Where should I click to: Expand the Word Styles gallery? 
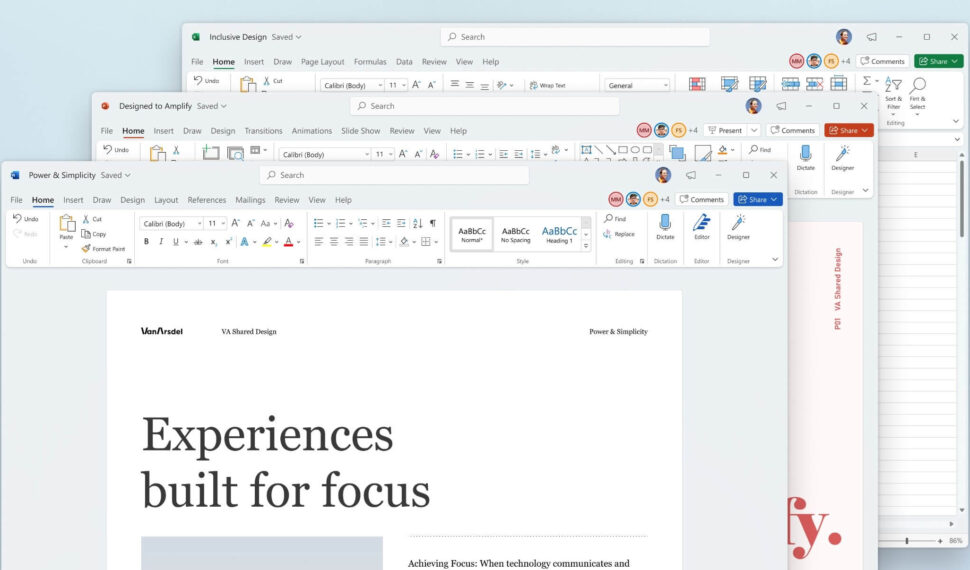point(586,244)
